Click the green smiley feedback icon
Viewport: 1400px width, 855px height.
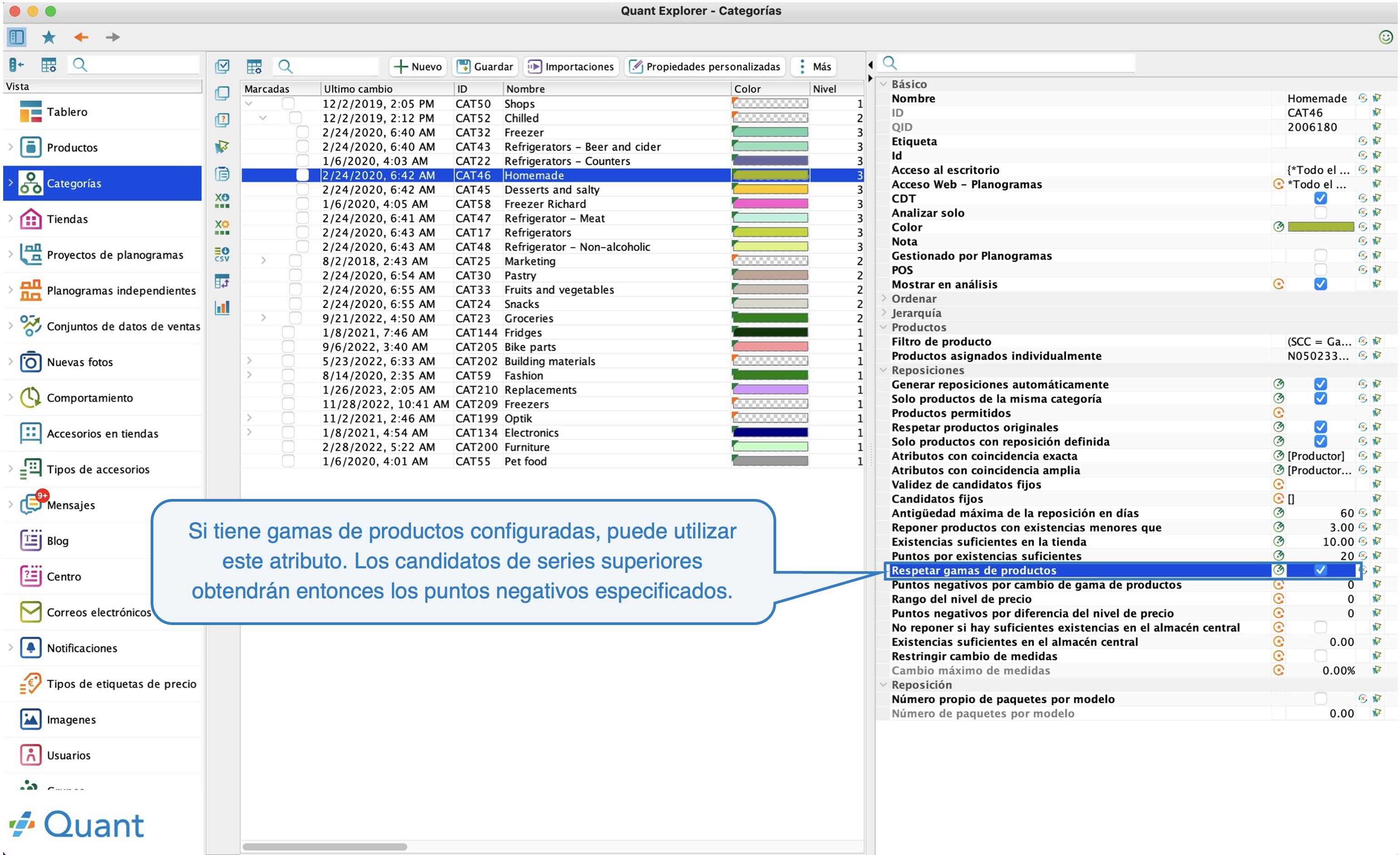click(1386, 37)
